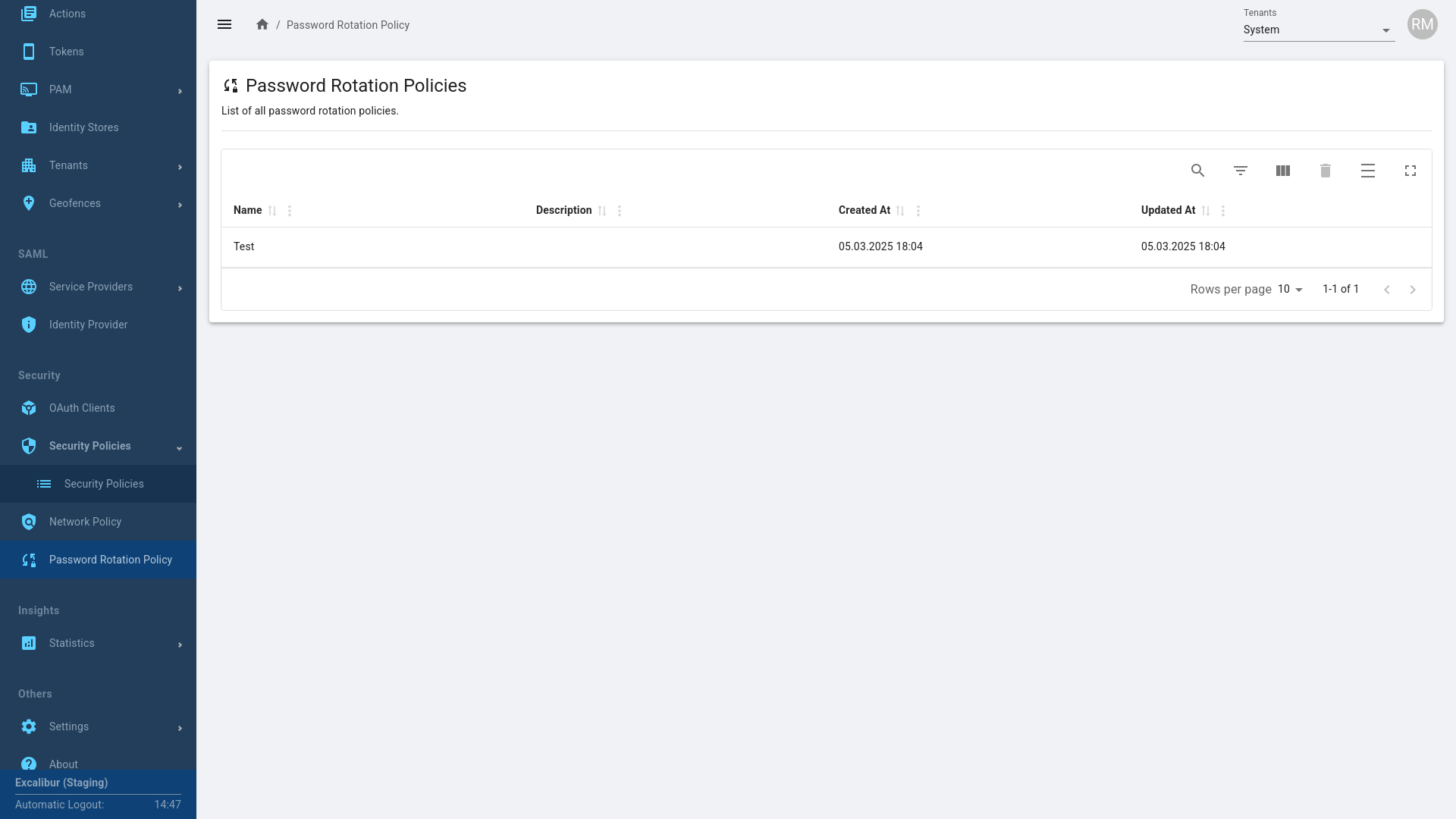Click the show/hide columns icon
Image resolution: width=1456 pixels, height=819 pixels.
(x=1282, y=171)
